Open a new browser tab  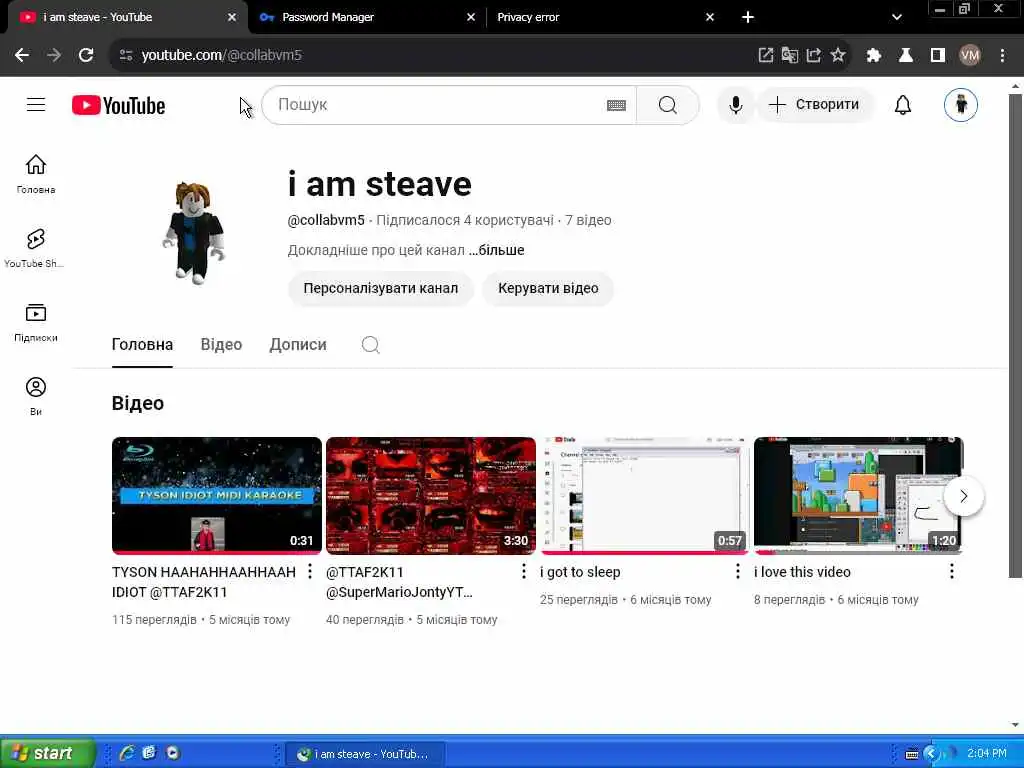[748, 17]
